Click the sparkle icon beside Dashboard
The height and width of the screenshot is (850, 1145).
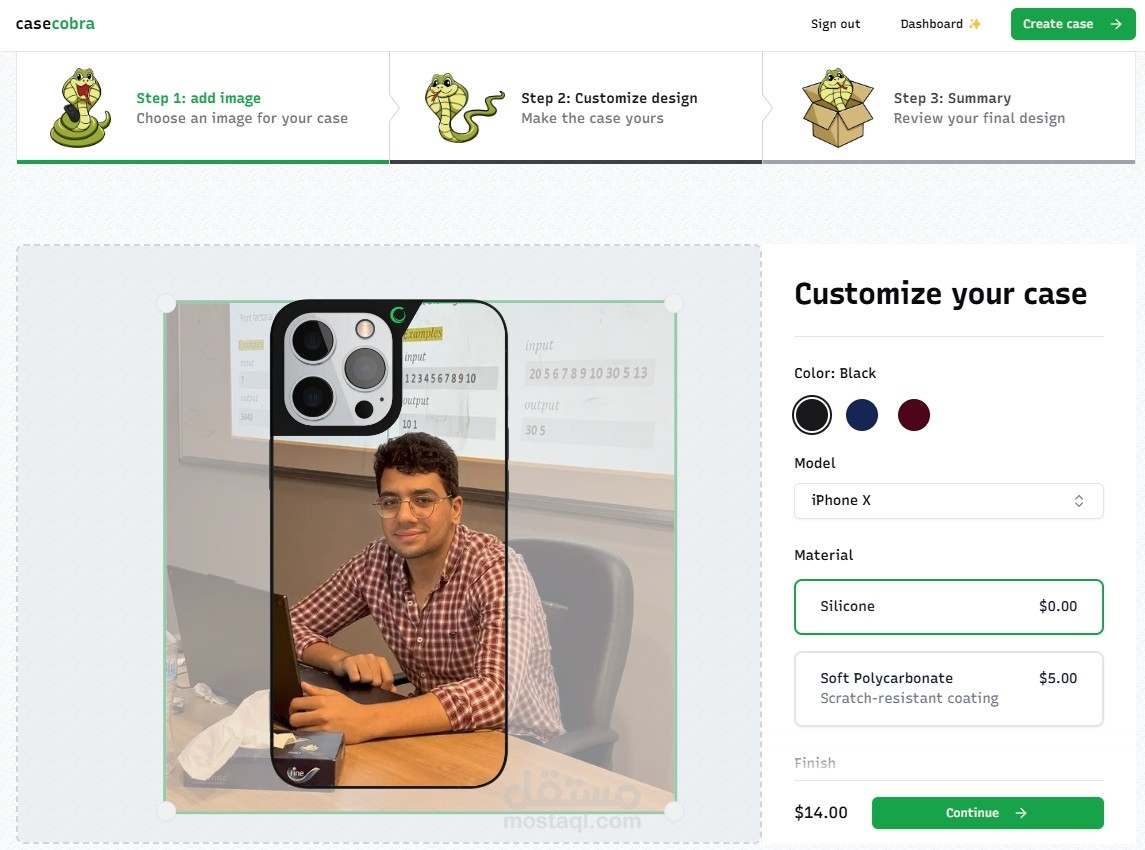point(975,24)
